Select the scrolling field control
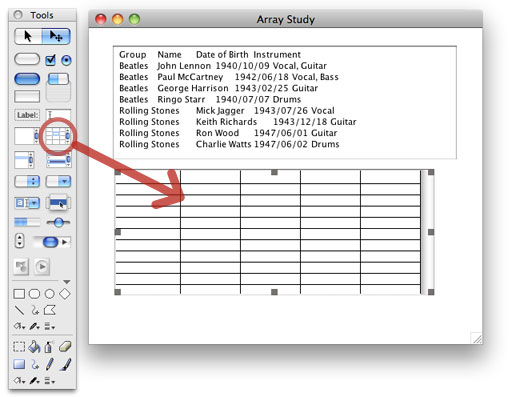The image size is (512, 397). point(27,136)
